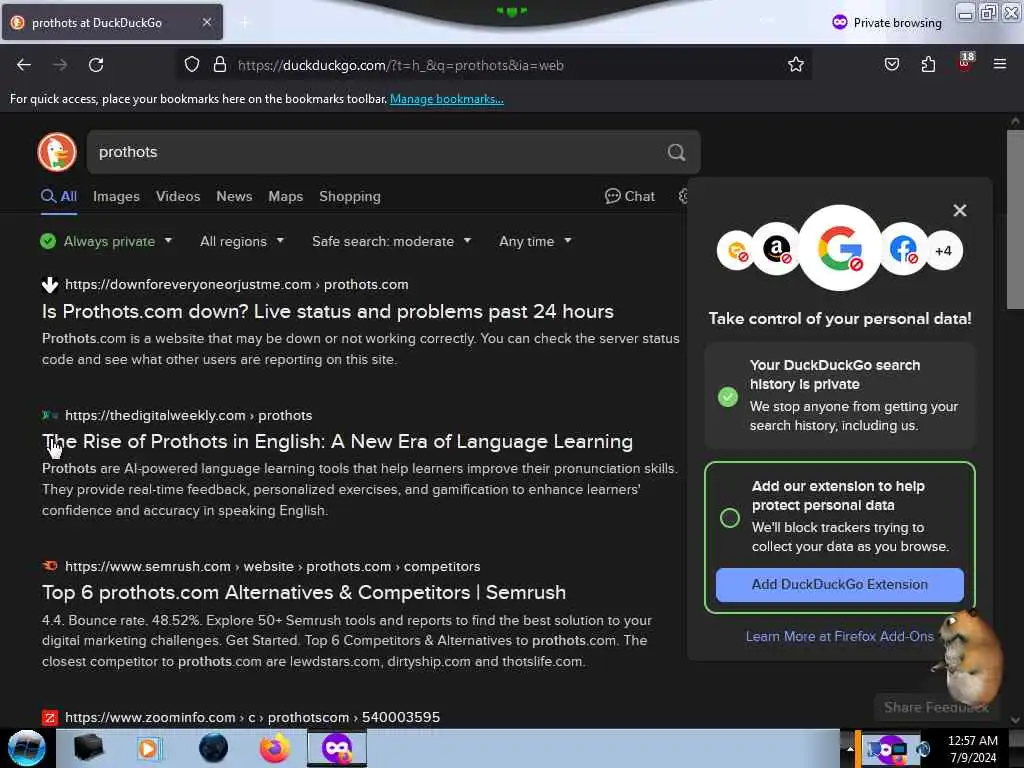This screenshot has width=1024, height=768.
Task: Bookmark this page with the star icon
Action: click(795, 65)
